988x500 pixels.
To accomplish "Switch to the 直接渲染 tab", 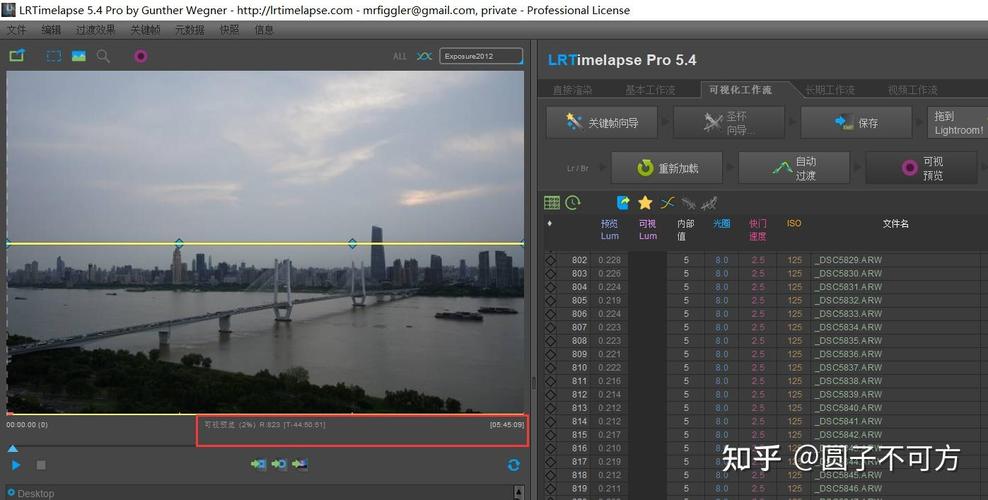I will coord(572,90).
